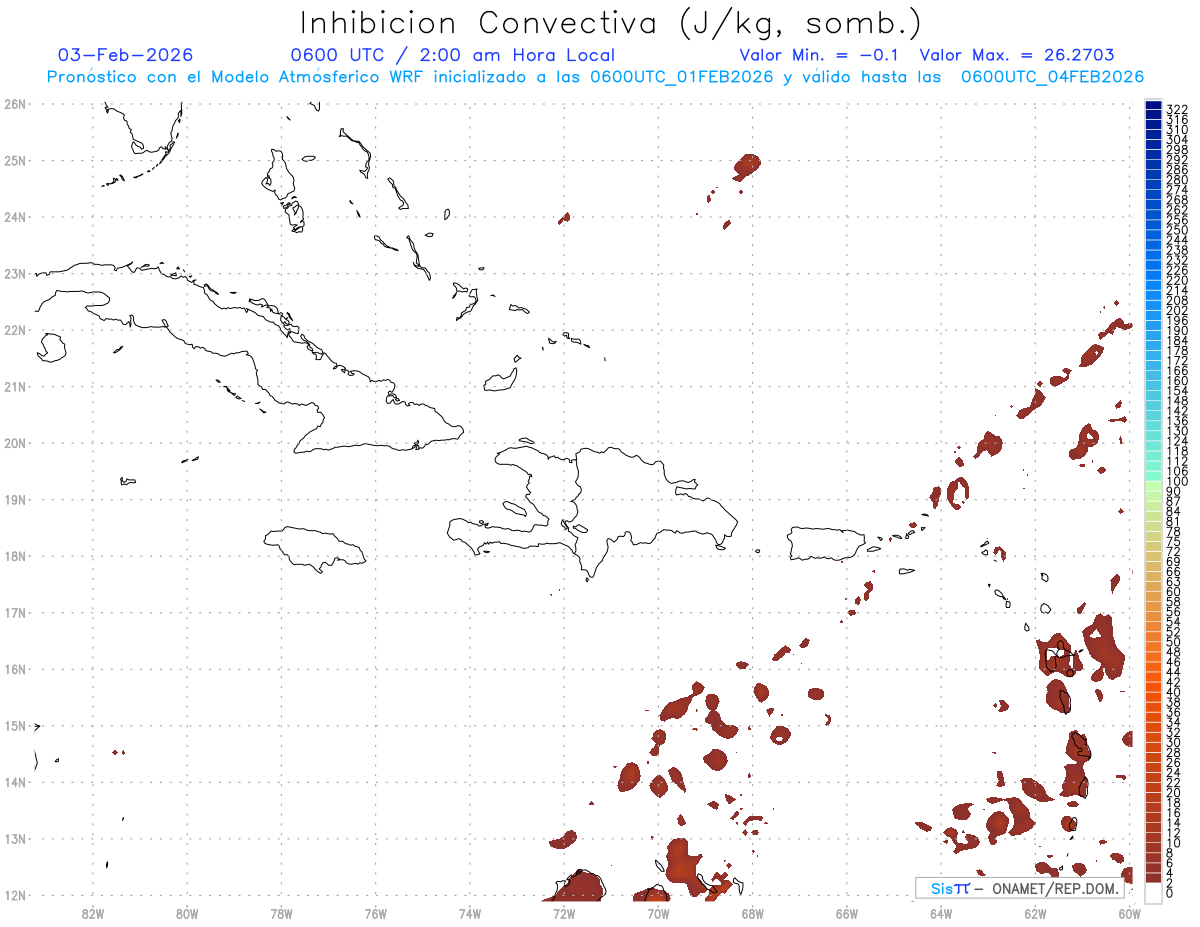Click the longitude label '62W'
Screen dimensions: 1200x927
(x=1035, y=912)
